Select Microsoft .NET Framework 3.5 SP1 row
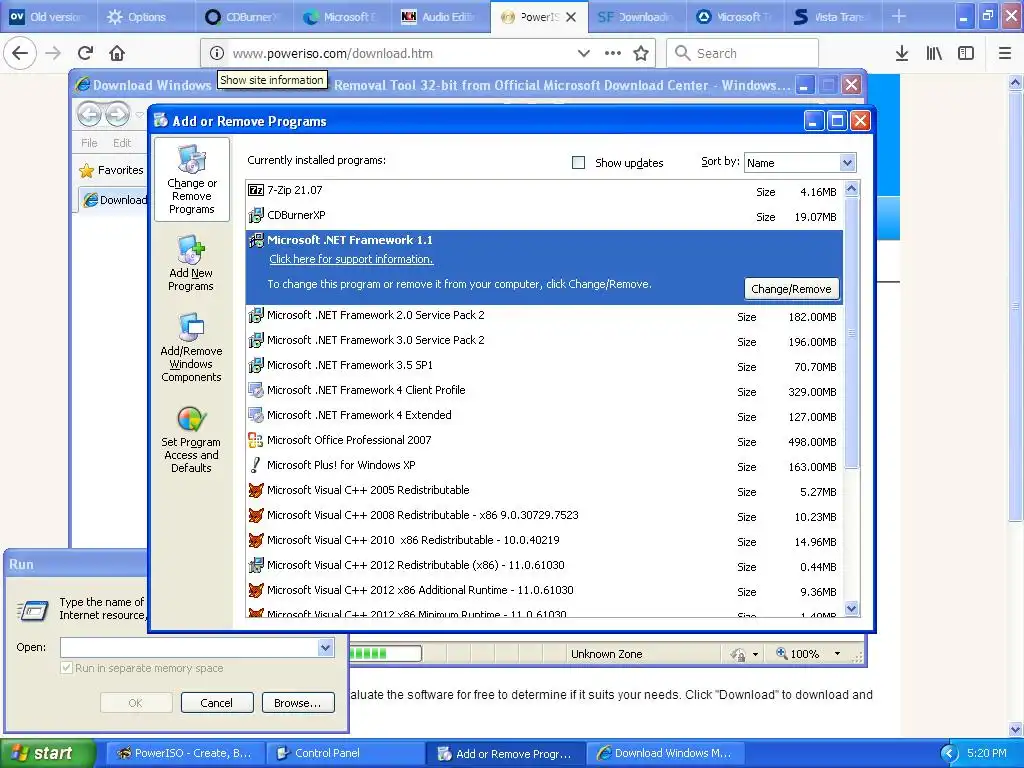The height and width of the screenshot is (768, 1024). pos(544,366)
